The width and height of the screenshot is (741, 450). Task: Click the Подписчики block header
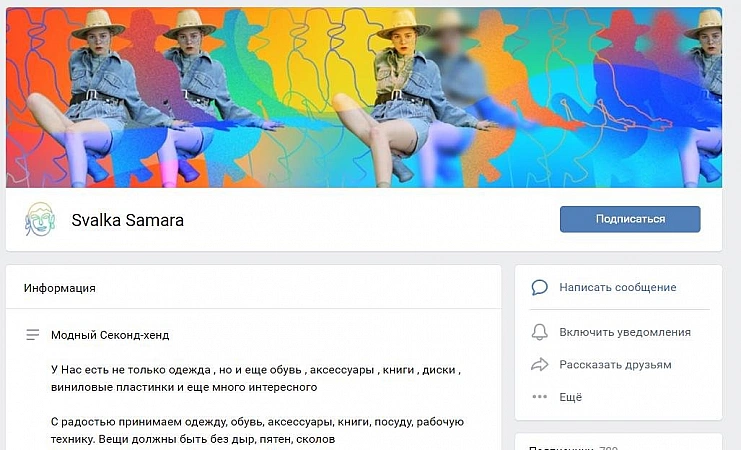pos(573,447)
